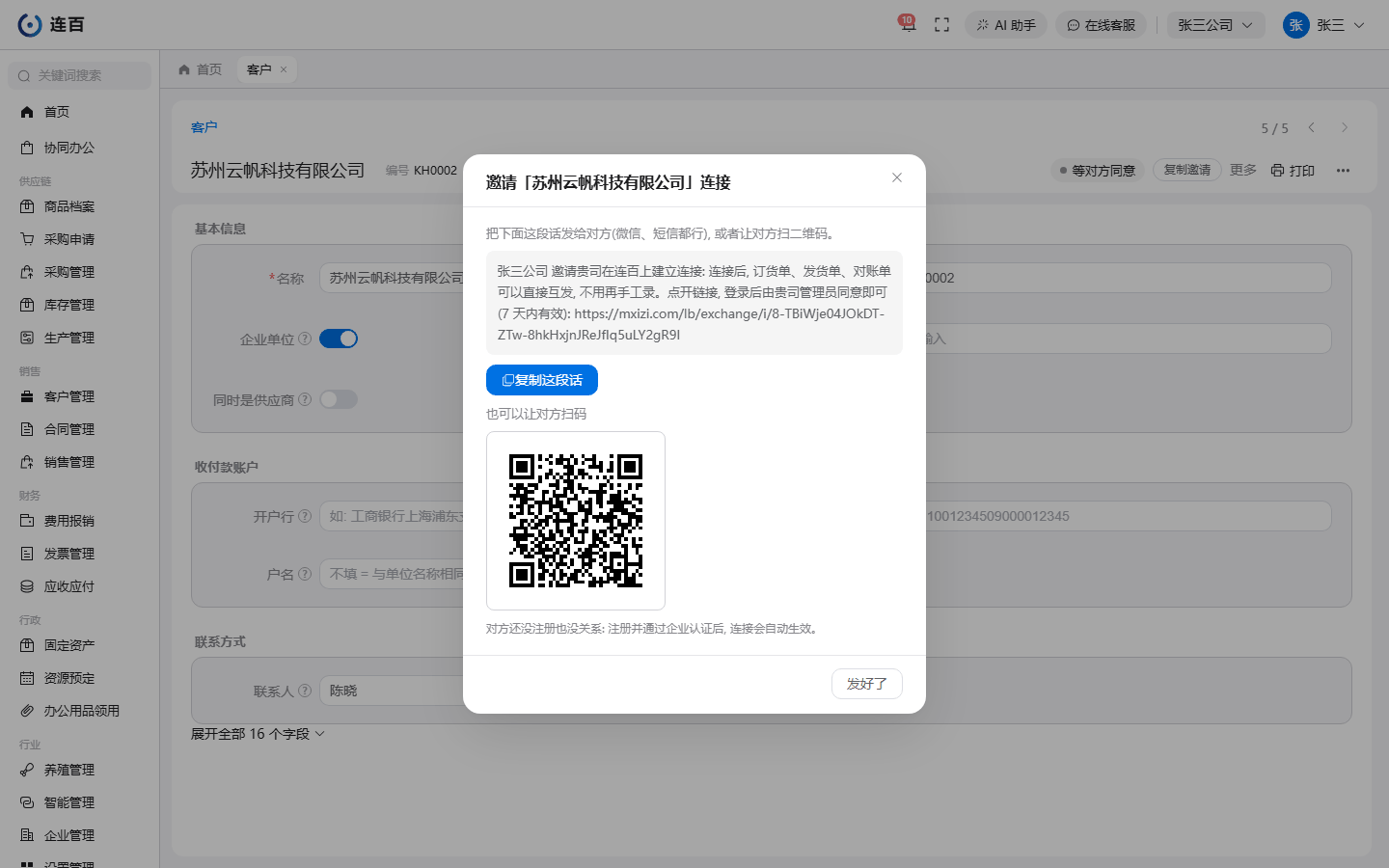The image size is (1389, 868).
Task: Click the 发票管理 sidebar icon
Action: tap(27, 554)
